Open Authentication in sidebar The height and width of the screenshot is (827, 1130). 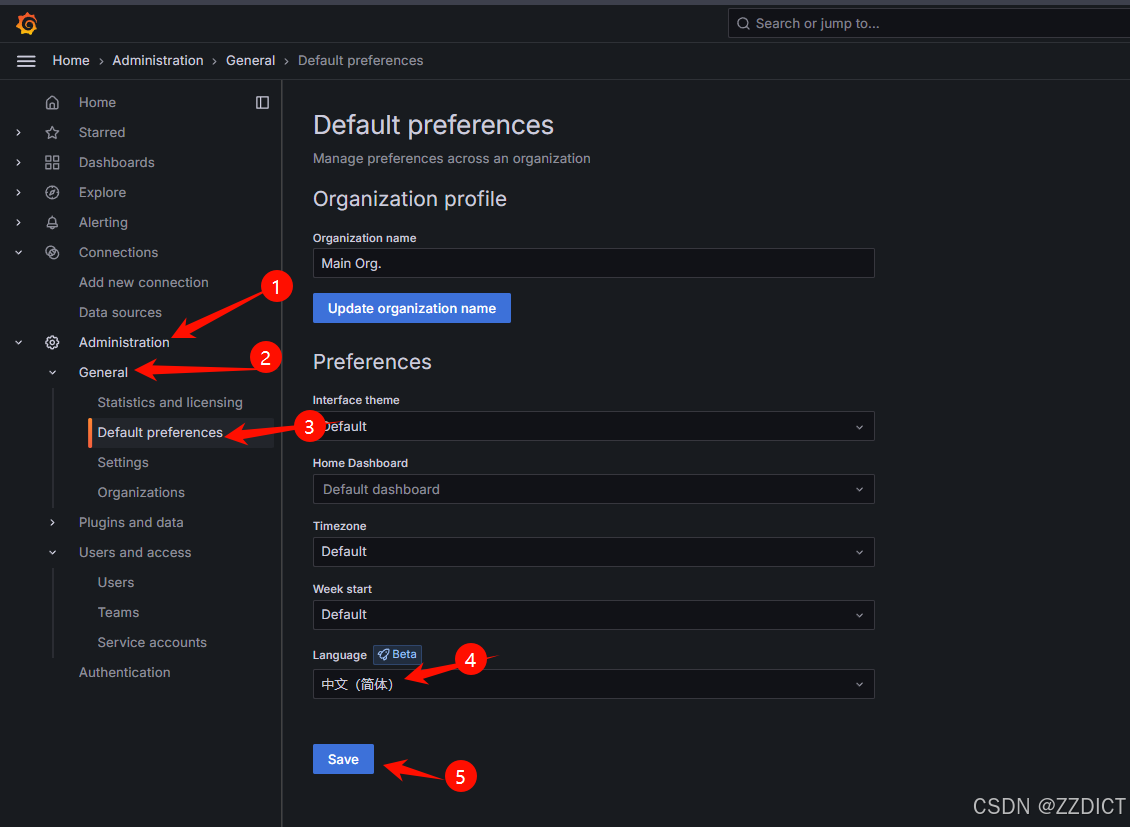(125, 672)
